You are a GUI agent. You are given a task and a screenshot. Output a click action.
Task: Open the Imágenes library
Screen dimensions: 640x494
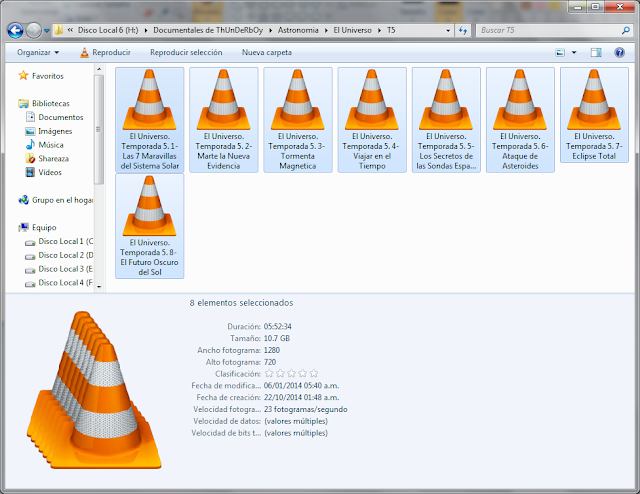(x=49, y=131)
